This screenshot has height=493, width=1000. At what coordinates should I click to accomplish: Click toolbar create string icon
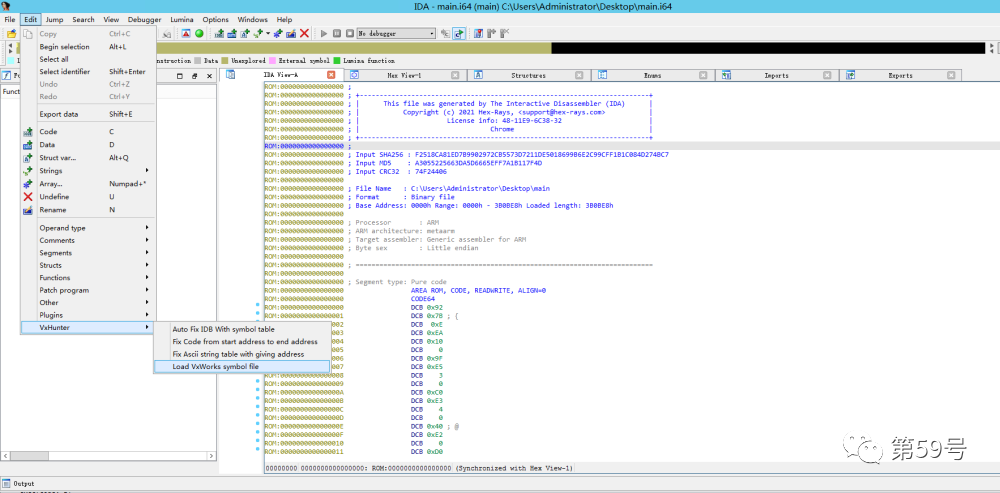click(x=258, y=34)
